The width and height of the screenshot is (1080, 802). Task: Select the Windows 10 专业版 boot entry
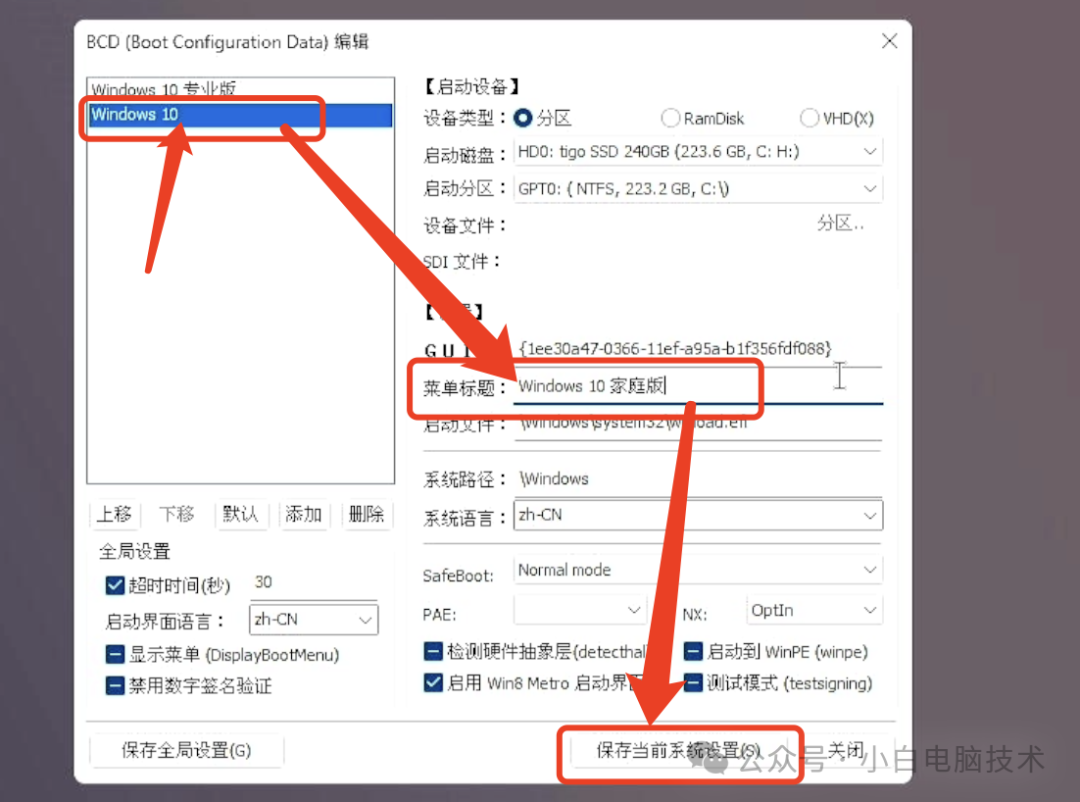pos(160,90)
